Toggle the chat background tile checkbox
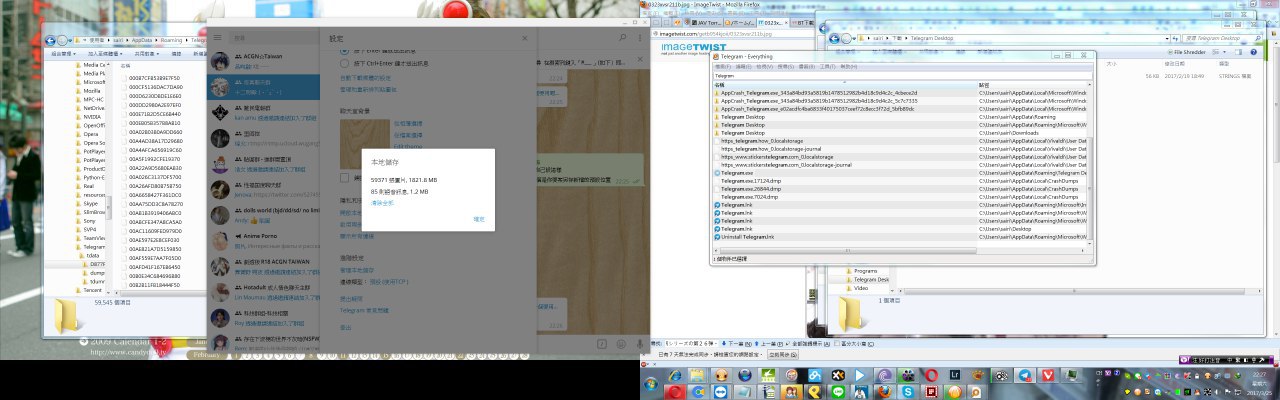 [x=345, y=177]
